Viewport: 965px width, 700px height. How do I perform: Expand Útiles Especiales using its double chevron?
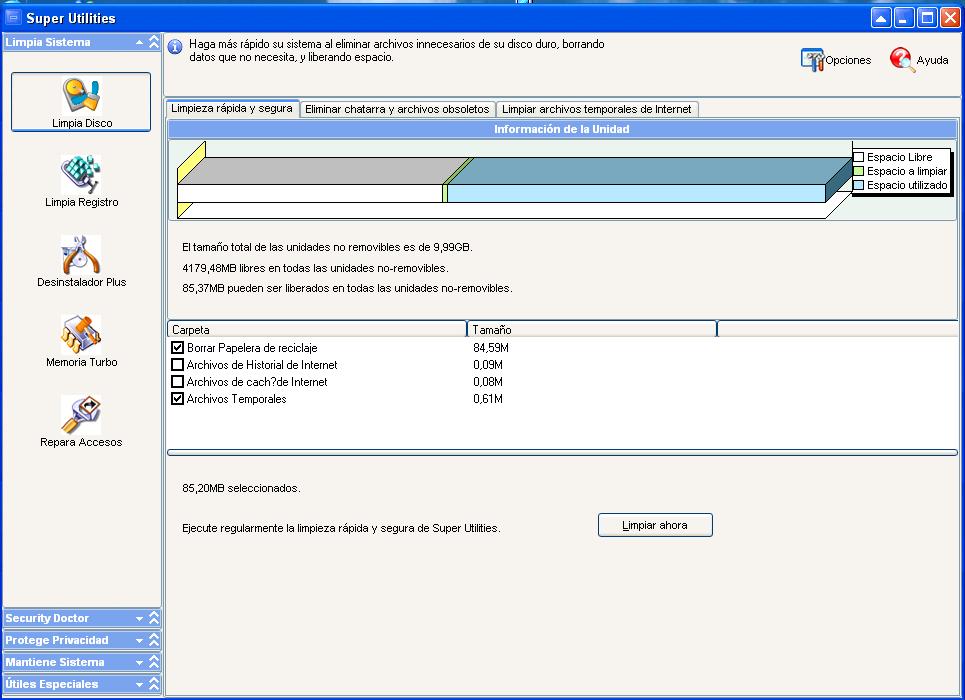(154, 683)
